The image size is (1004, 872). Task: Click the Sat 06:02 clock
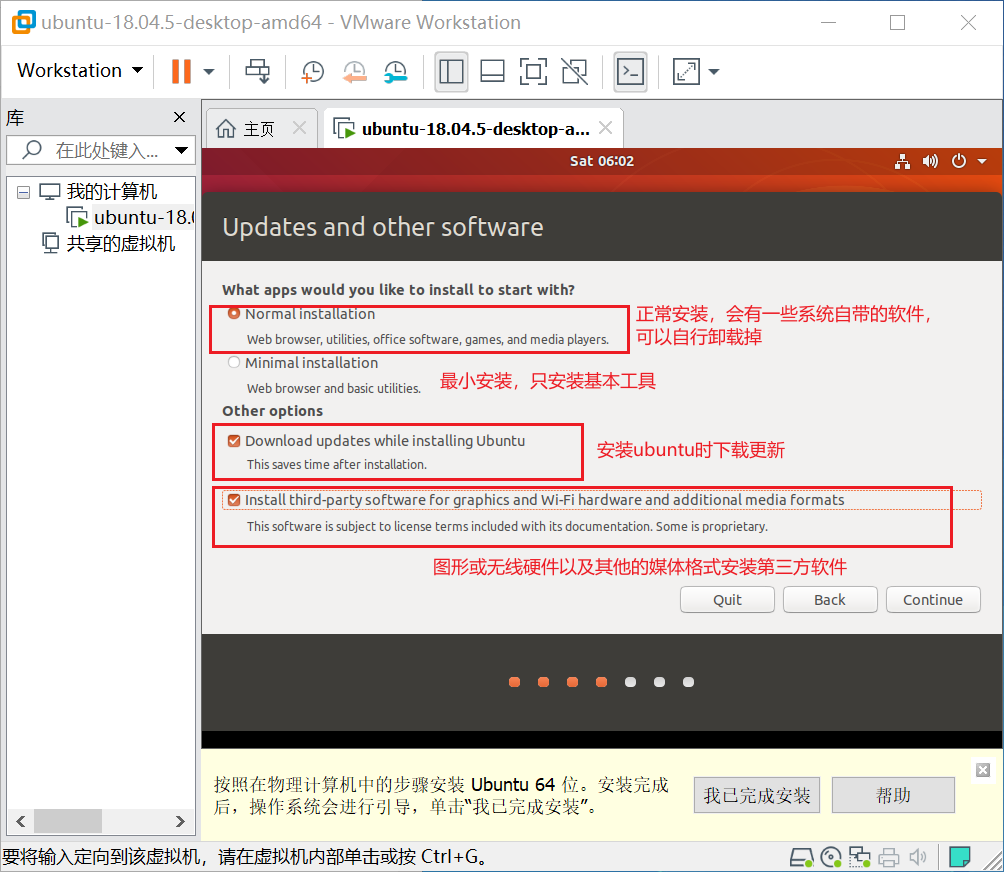602,161
